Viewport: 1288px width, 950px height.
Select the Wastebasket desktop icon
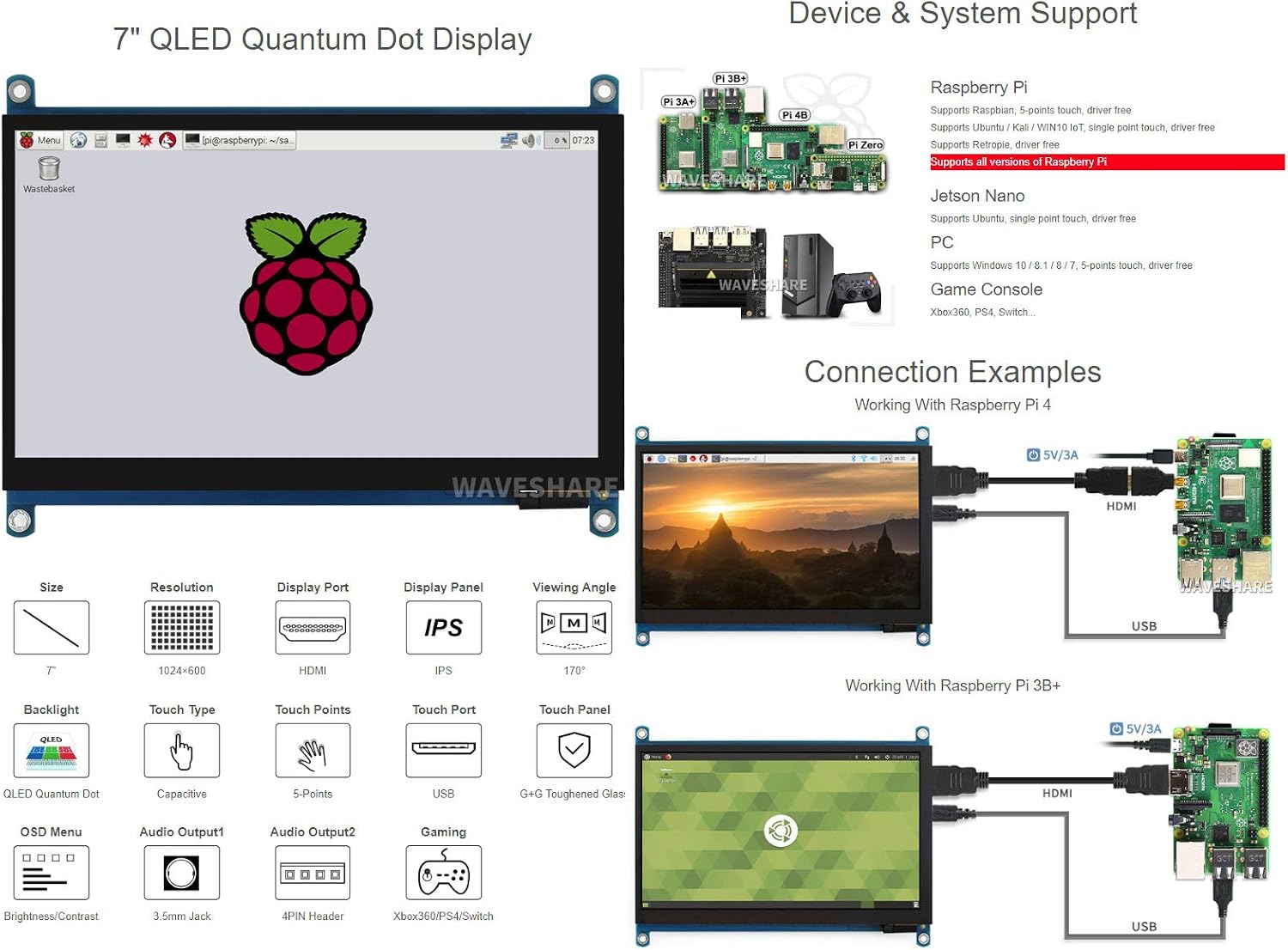point(49,174)
